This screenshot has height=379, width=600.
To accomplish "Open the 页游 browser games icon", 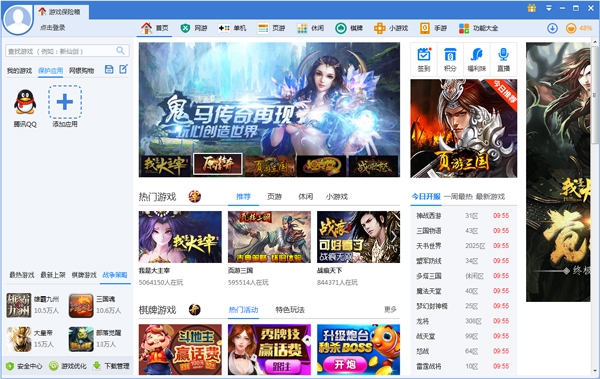I will click(x=263, y=28).
